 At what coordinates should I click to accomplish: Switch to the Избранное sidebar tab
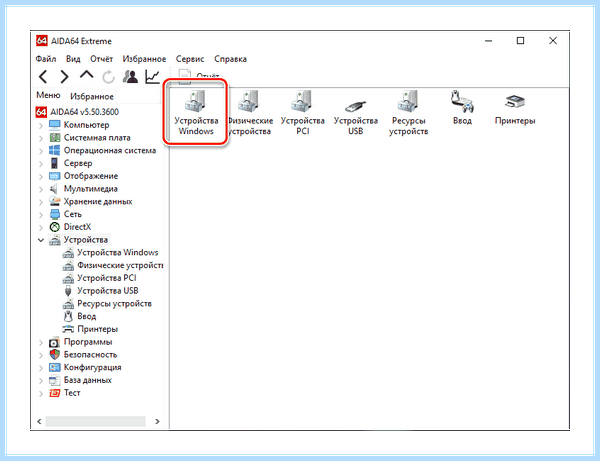[x=92, y=96]
